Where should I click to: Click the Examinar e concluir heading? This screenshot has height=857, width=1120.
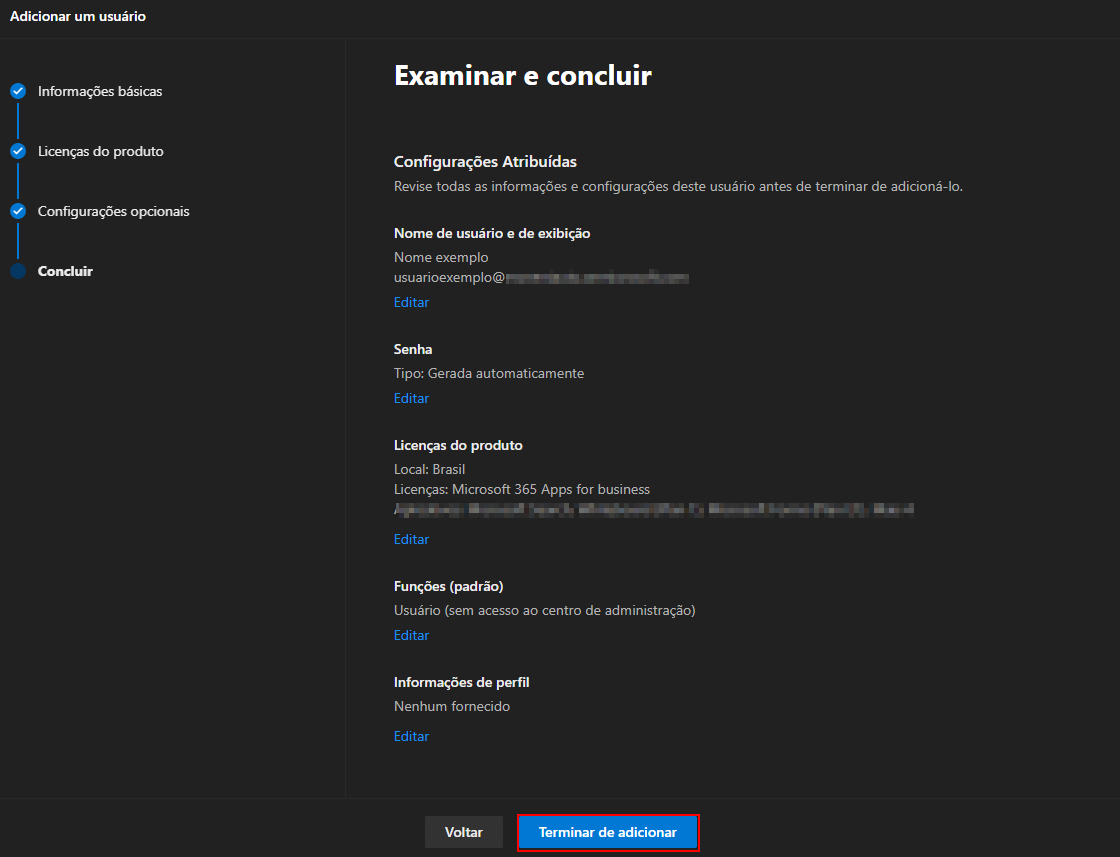pos(523,76)
